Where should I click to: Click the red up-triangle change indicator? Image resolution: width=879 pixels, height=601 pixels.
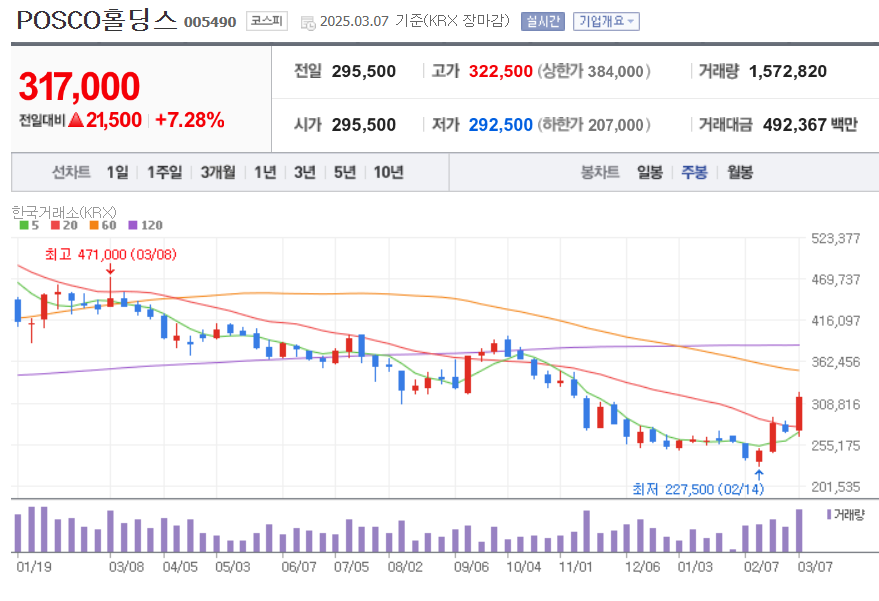tap(76, 119)
